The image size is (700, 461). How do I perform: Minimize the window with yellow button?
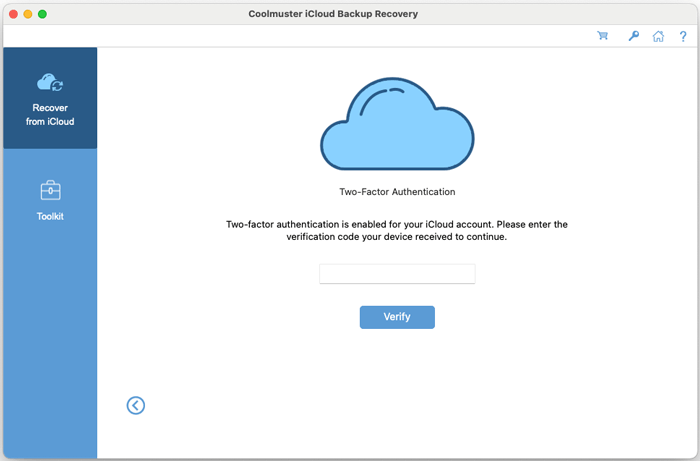[28, 14]
